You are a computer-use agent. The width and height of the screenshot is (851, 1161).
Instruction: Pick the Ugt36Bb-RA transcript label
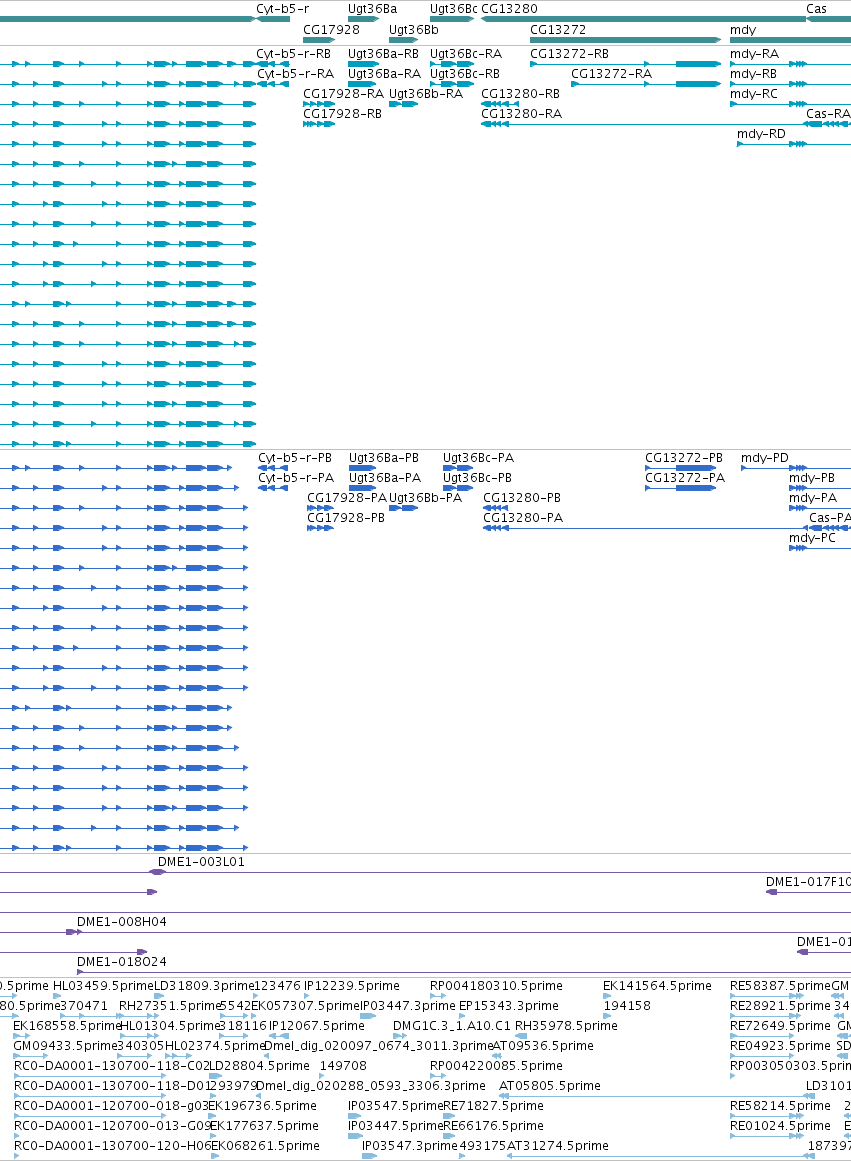[x=426, y=94]
